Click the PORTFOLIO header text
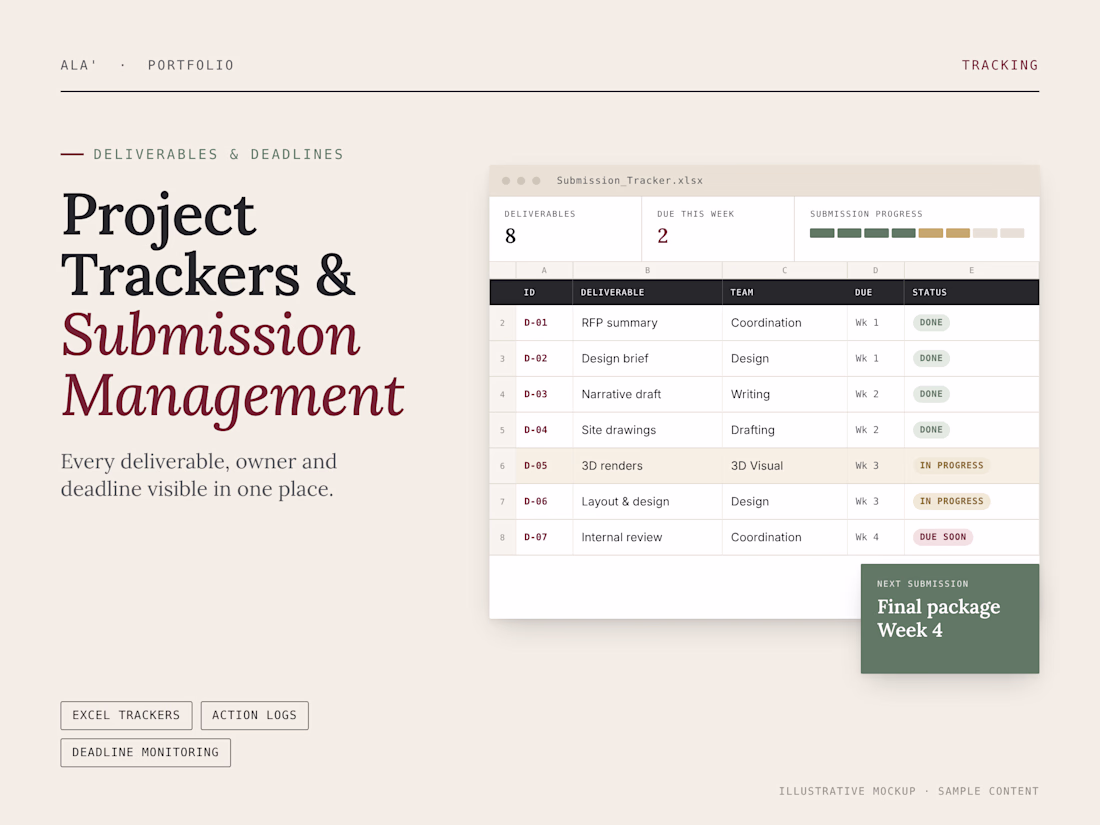The height and width of the screenshot is (825, 1100). point(191,65)
